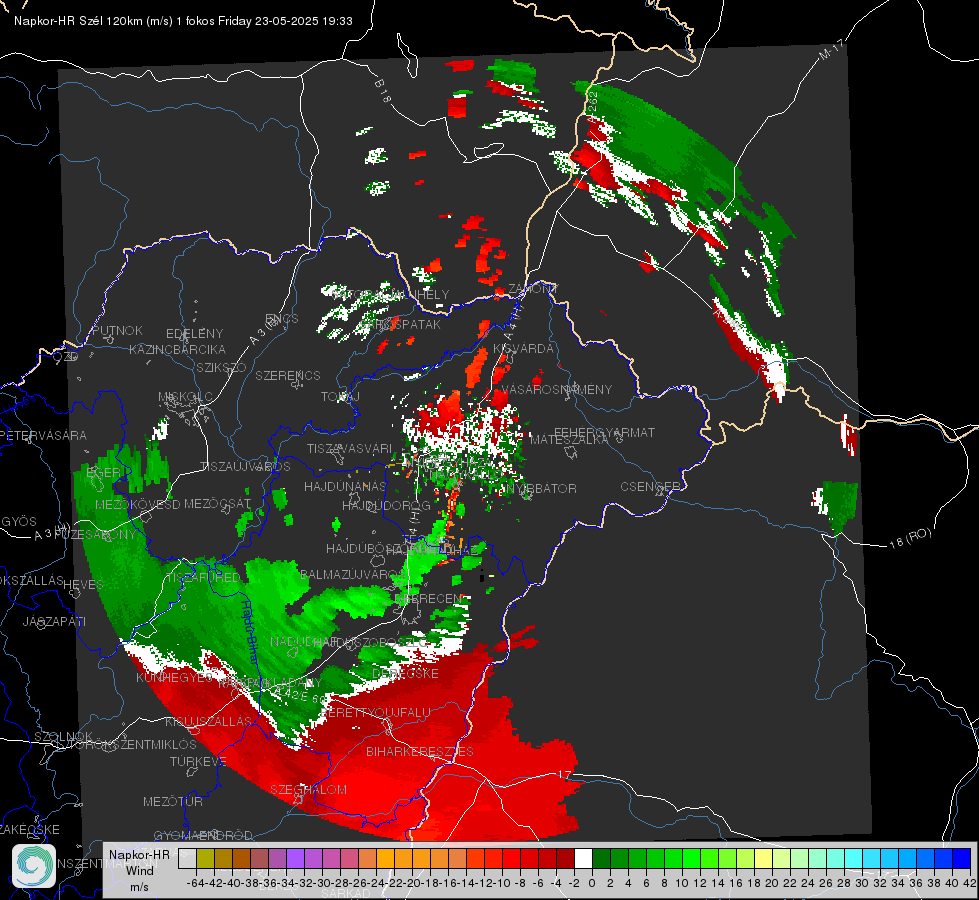Click the KISÚJSZÁLLÁS town label
The height and width of the screenshot is (900, 979).
208,722
